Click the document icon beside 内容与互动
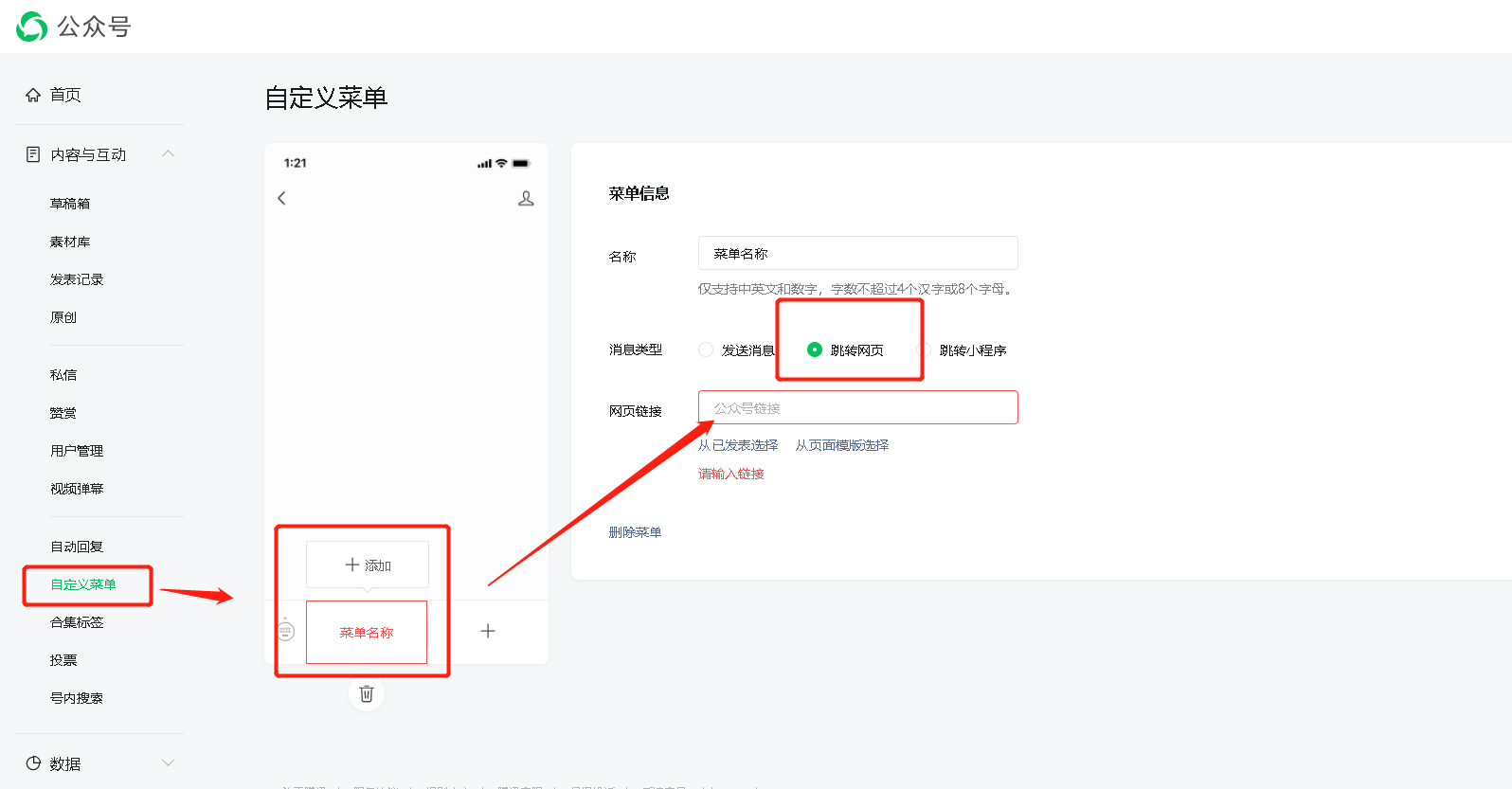The width and height of the screenshot is (1512, 789). coord(33,154)
